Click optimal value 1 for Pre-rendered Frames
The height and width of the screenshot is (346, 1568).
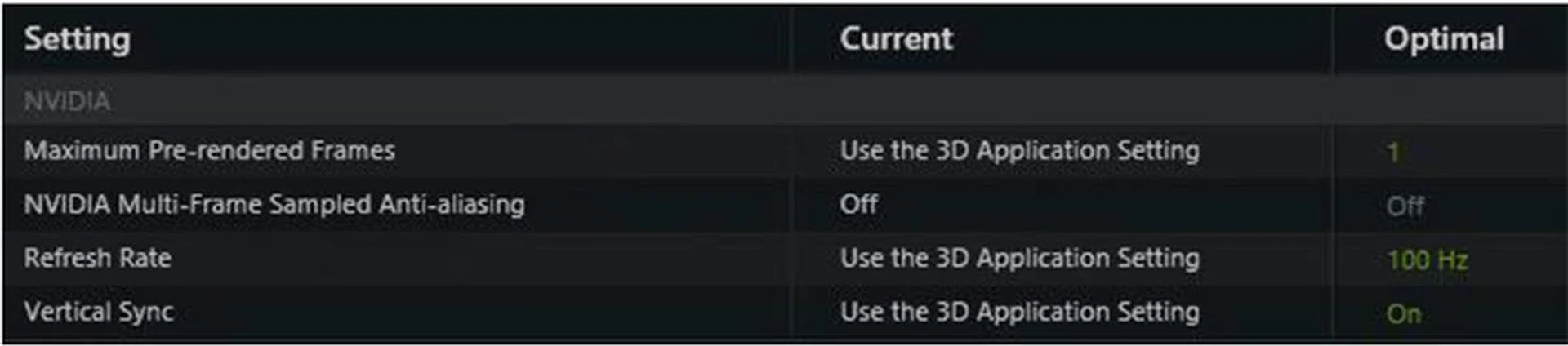1393,152
